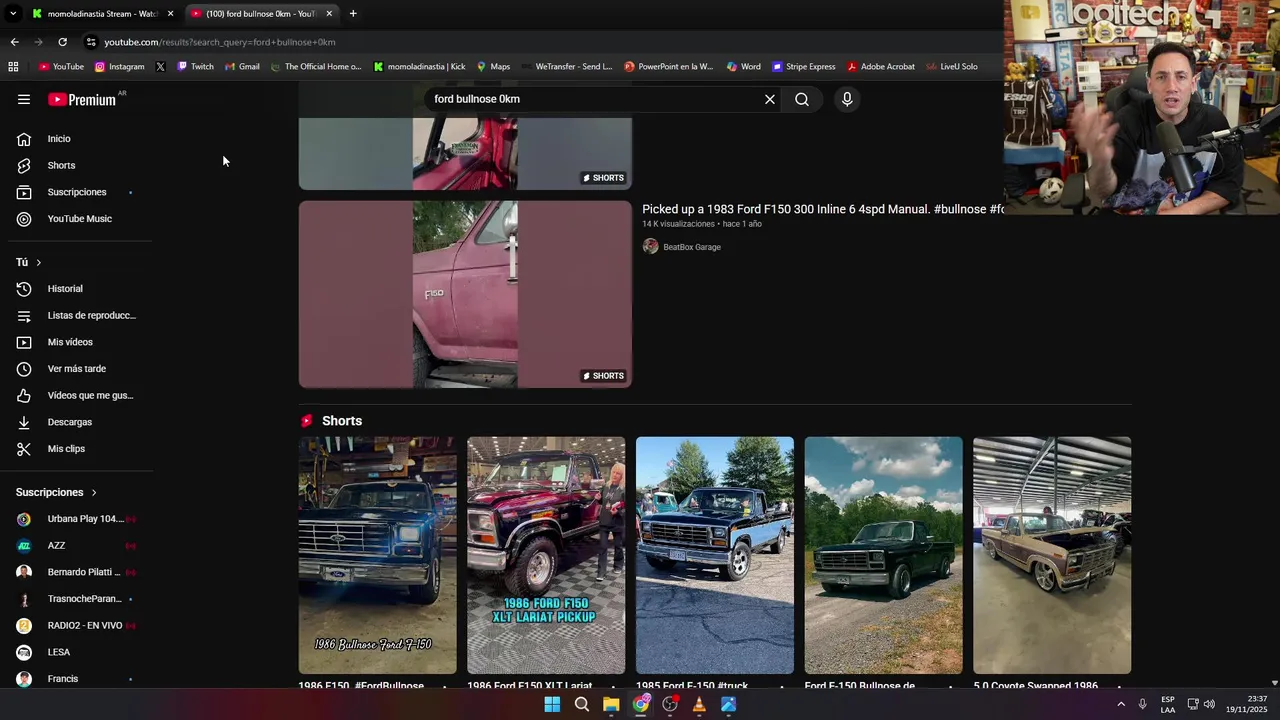This screenshot has height=720, width=1280.
Task: Open YouTube Music in the sidebar
Action: (80, 219)
